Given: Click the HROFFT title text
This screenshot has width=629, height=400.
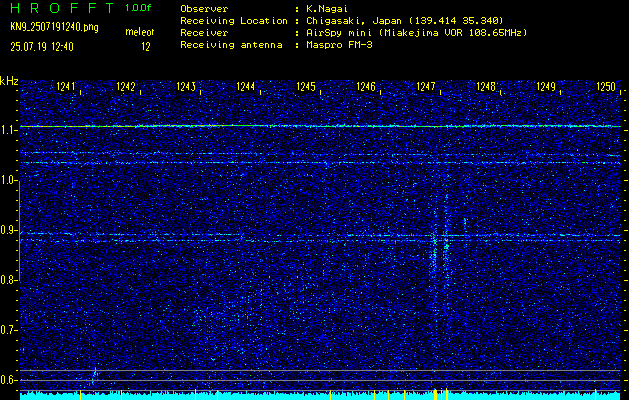Looking at the screenshot, I should (x=62, y=8).
